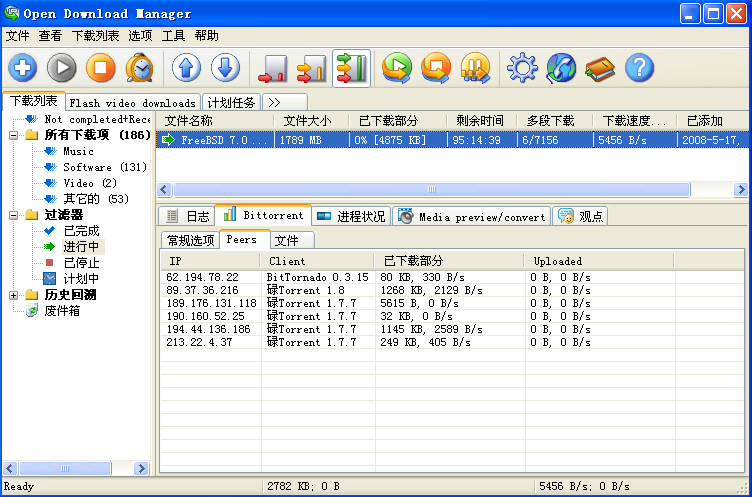752x497 pixels.
Task: Expand the 历史回溯 tree node
Action: 13,295
